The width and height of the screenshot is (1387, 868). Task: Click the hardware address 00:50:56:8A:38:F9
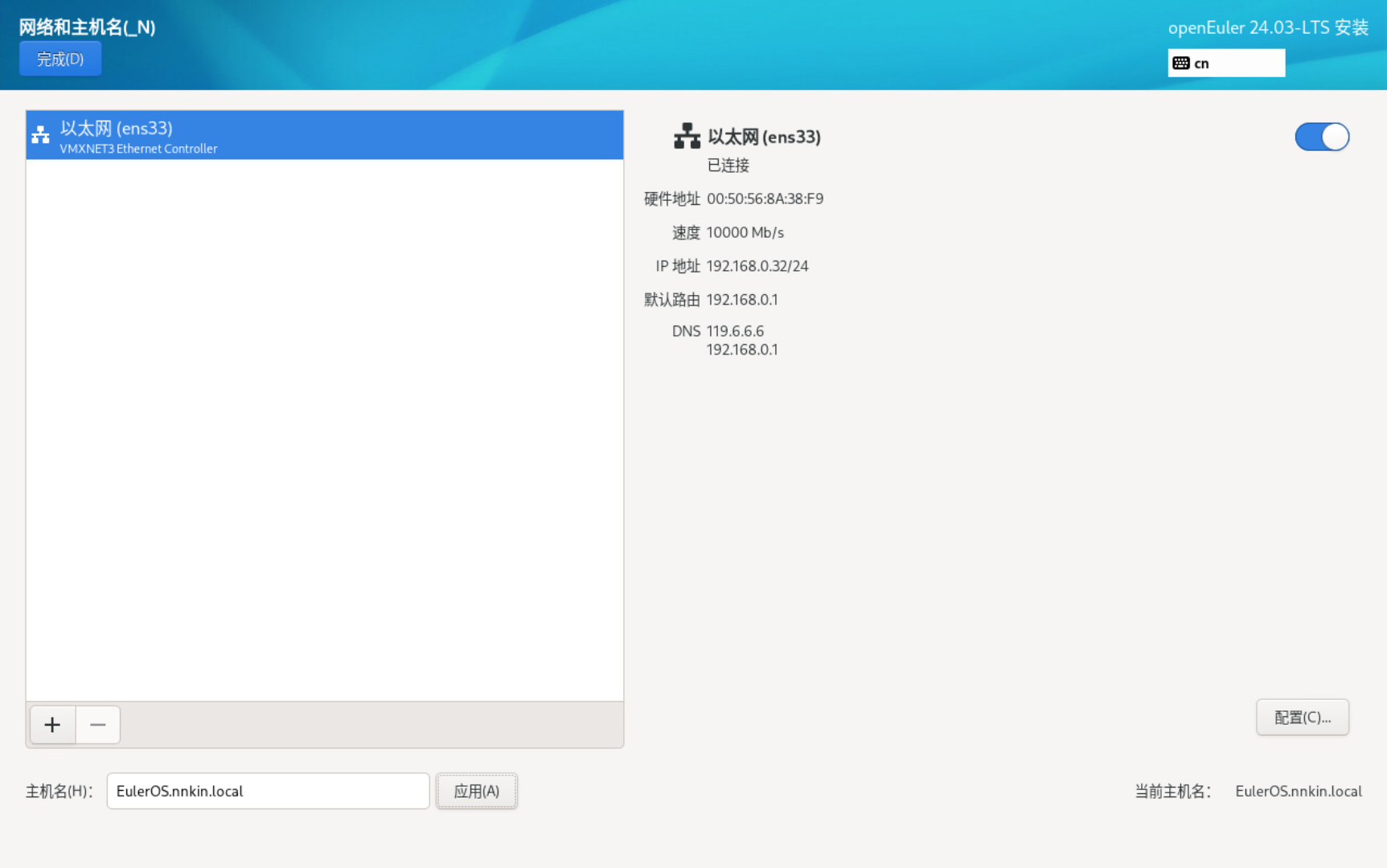[765, 199]
